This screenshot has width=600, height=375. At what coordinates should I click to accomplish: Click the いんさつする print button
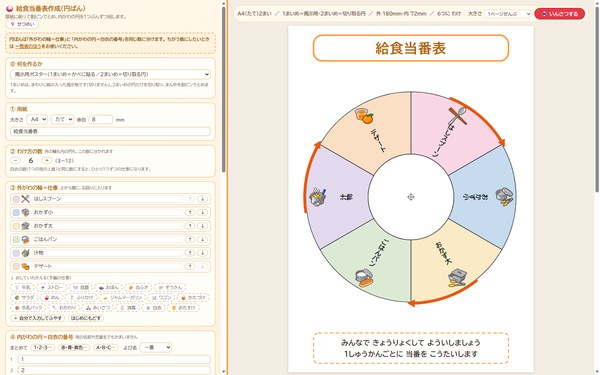[x=559, y=14]
